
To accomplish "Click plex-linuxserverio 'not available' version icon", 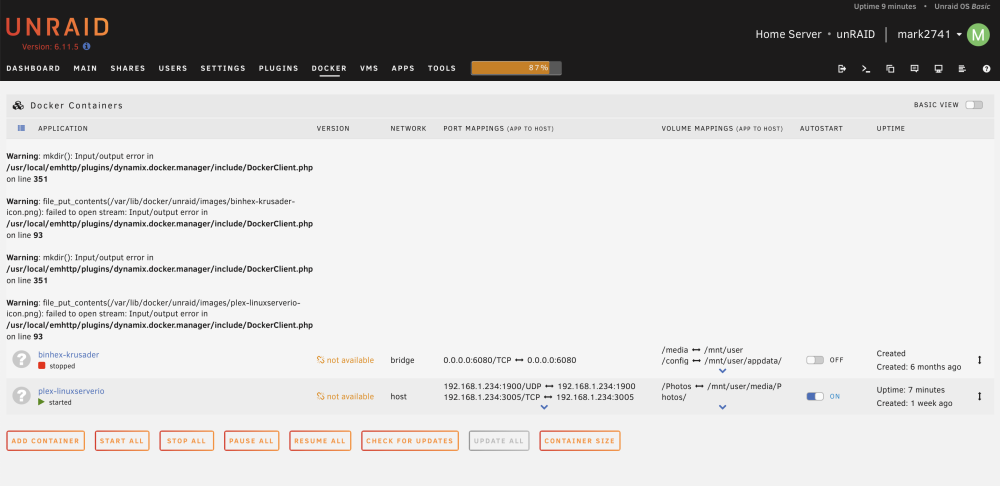I will click(321, 397).
